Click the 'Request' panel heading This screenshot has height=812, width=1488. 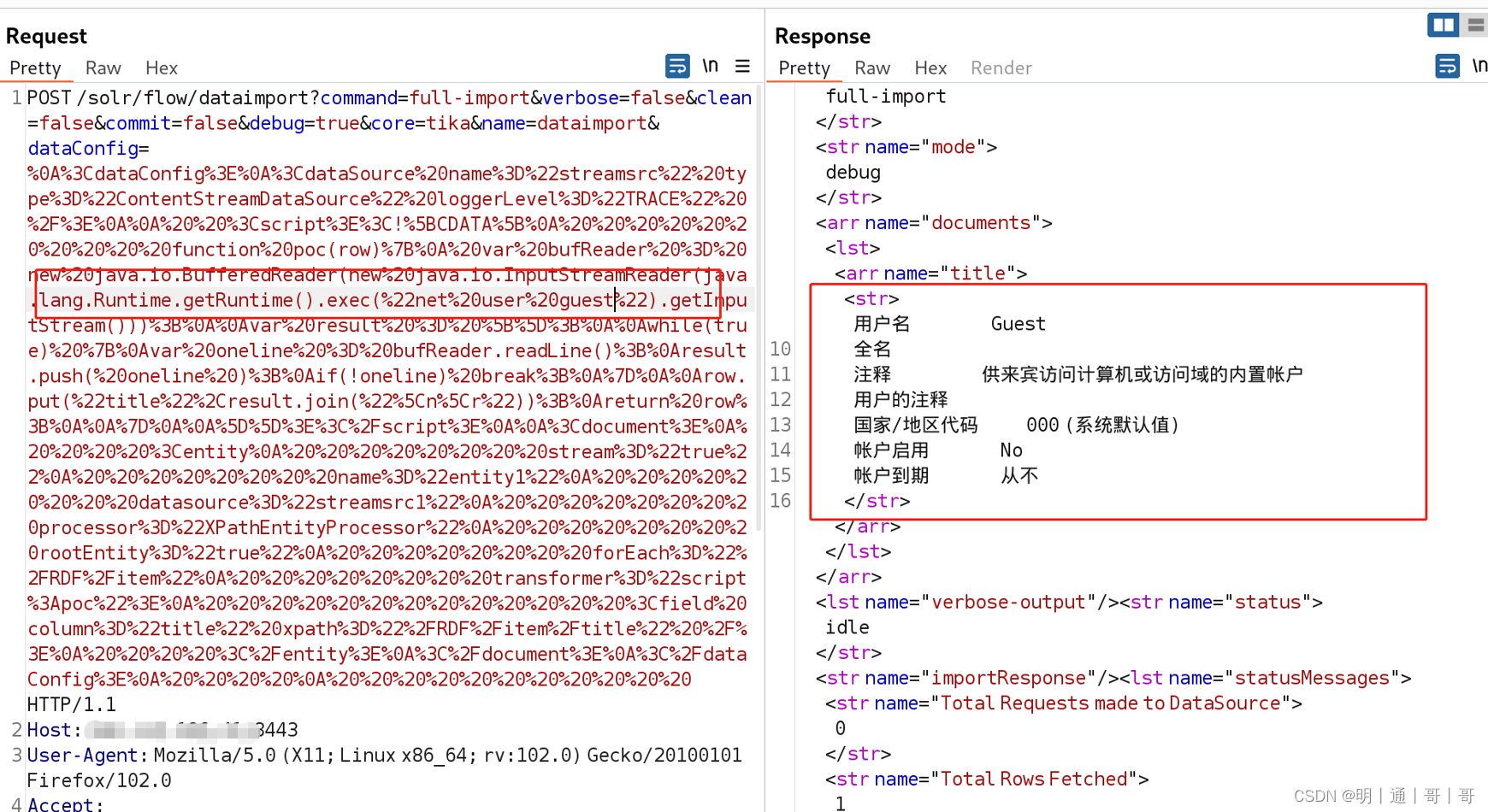click(x=46, y=36)
